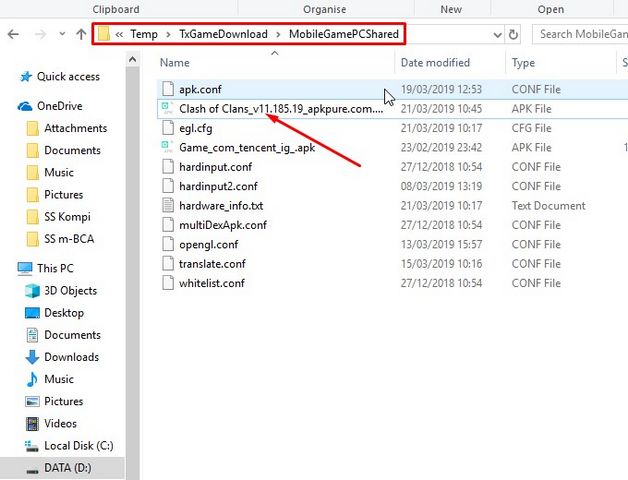Click Text Document type cell
The image size is (628, 480).
pos(548,206)
